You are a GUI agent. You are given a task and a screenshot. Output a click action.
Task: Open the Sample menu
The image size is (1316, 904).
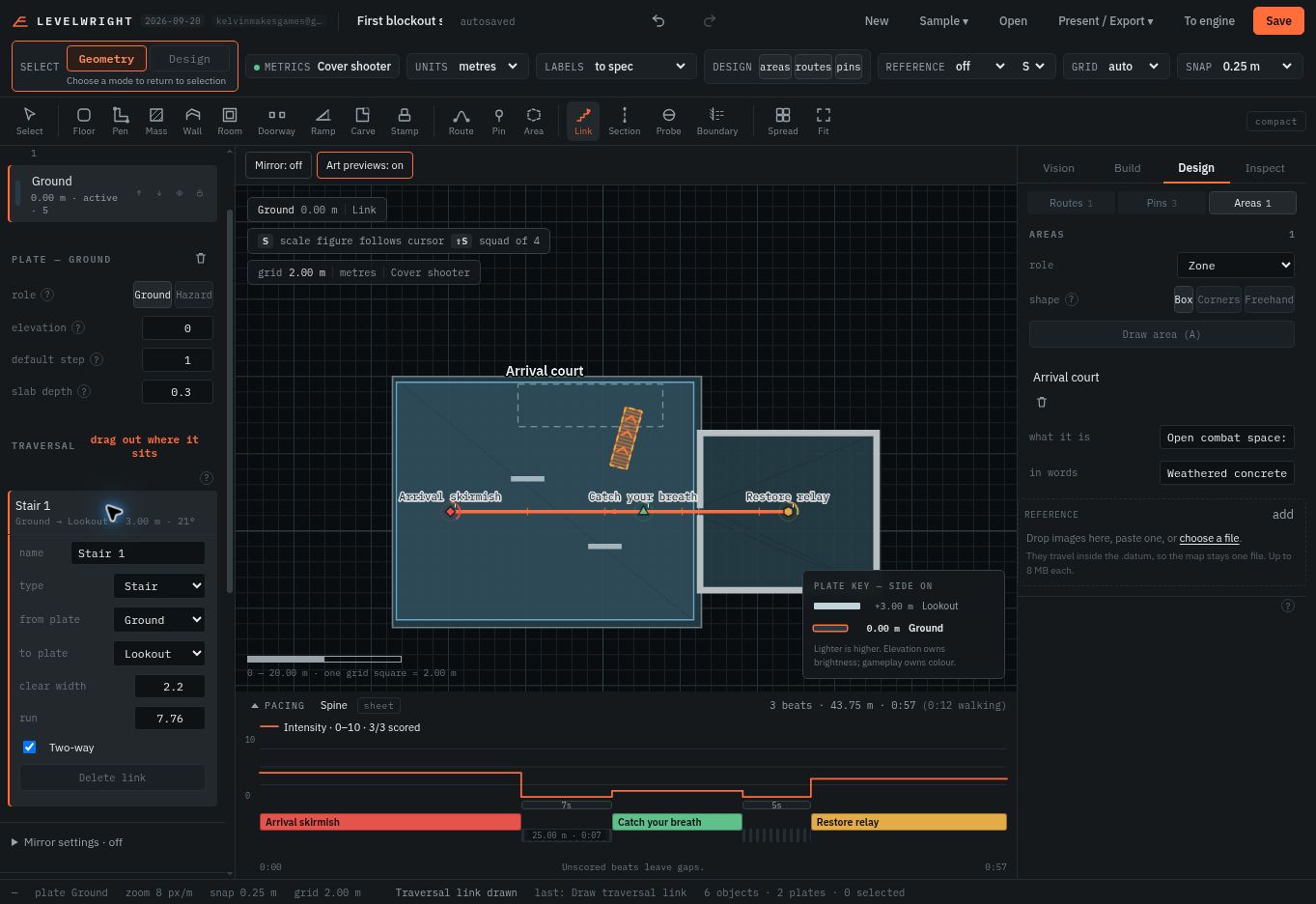click(x=943, y=20)
